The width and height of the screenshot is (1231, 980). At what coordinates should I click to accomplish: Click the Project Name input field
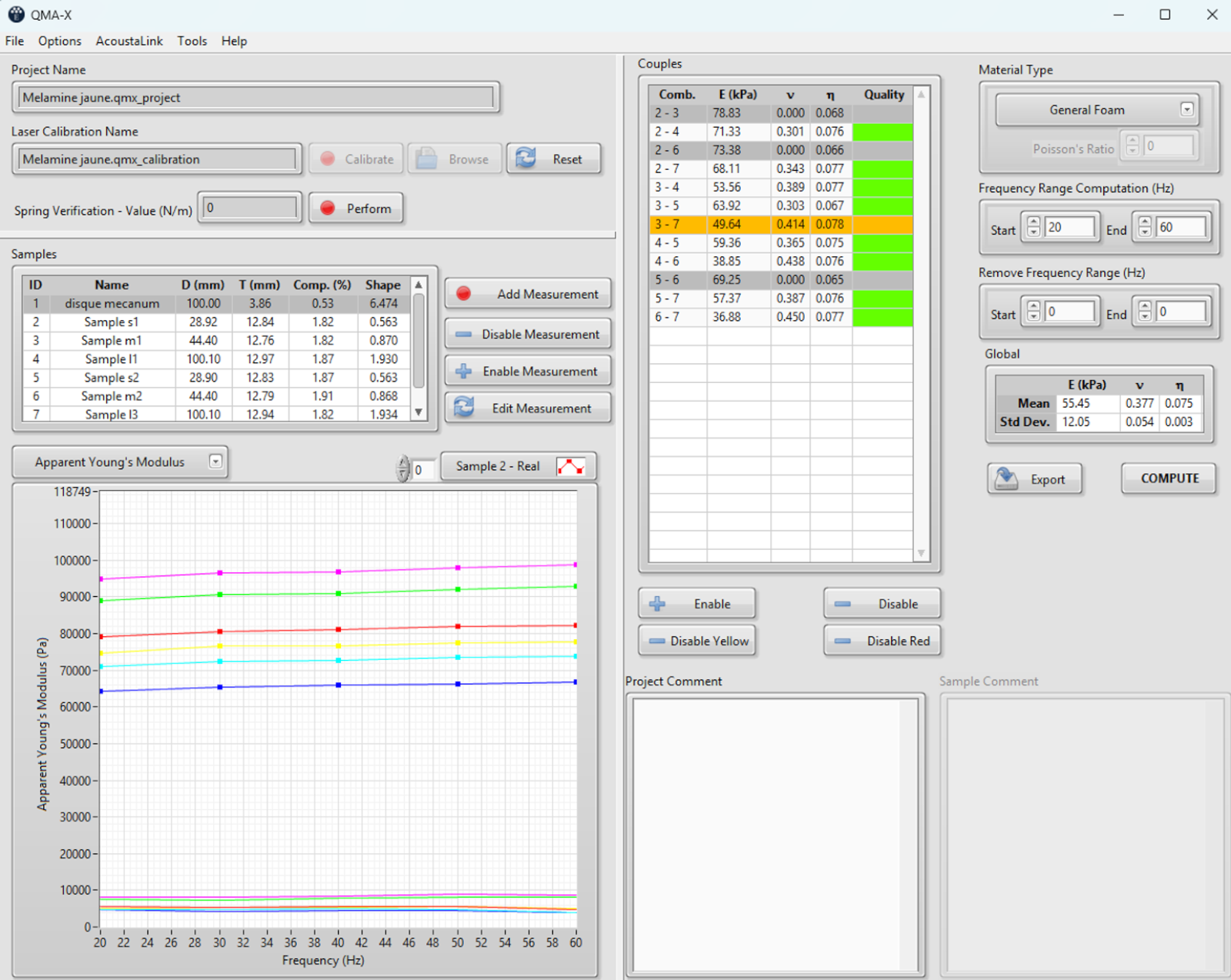[256, 98]
